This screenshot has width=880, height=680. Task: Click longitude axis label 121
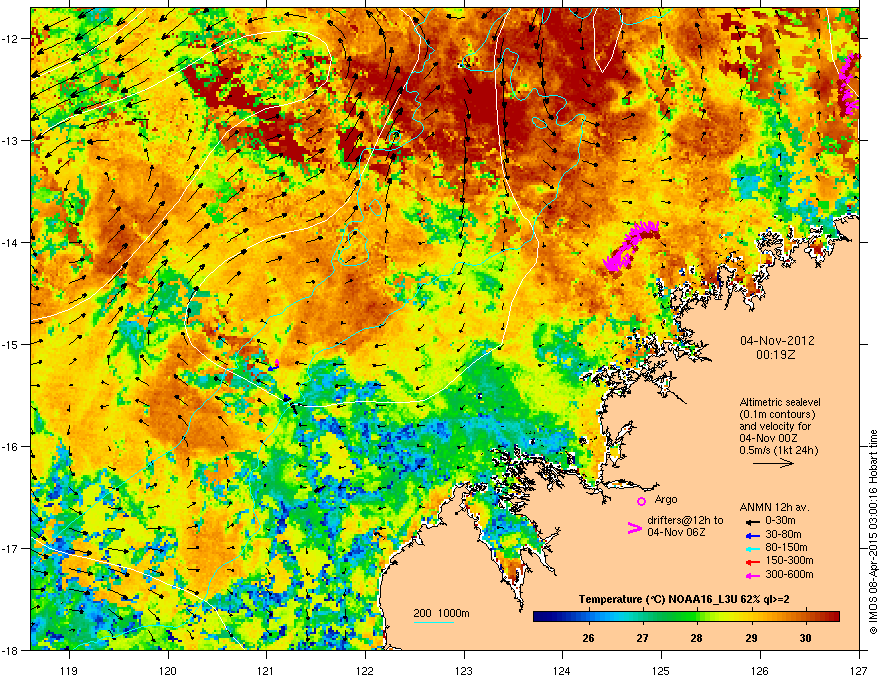[266, 671]
